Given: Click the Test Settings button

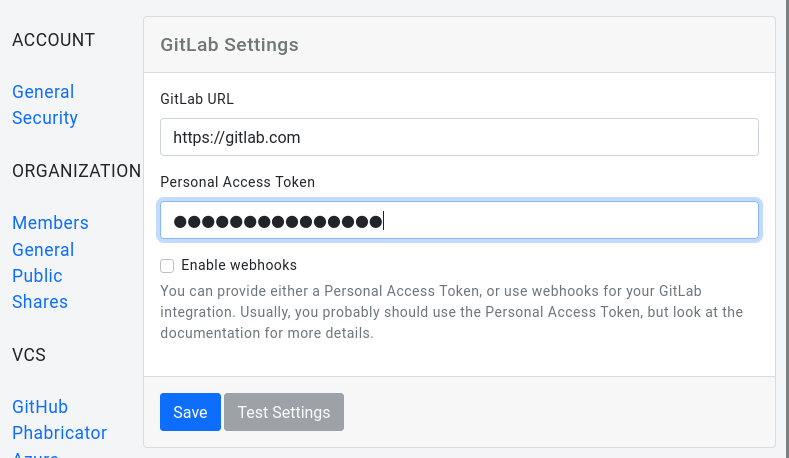Looking at the screenshot, I should point(284,412).
